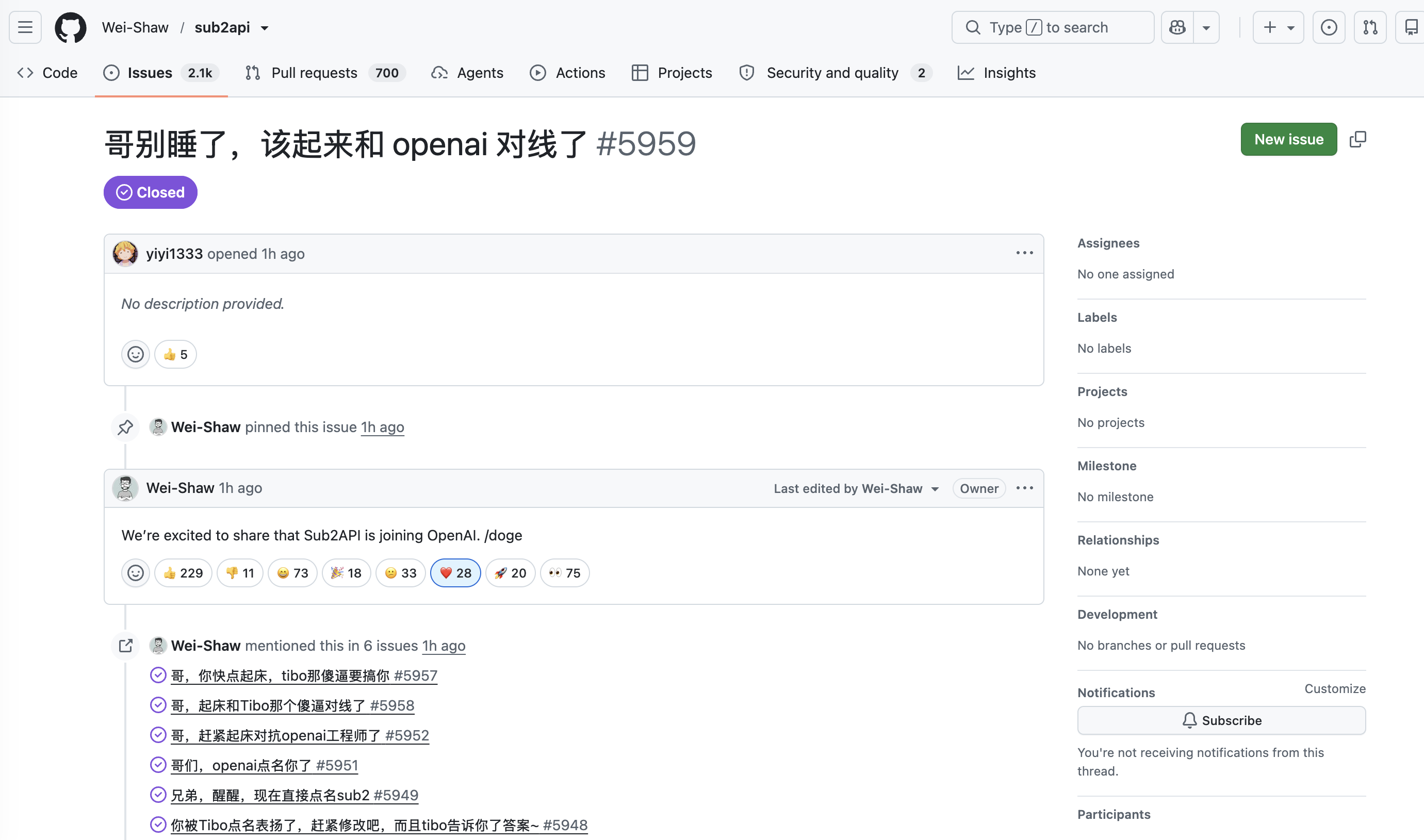Open the Copilot chat icon
1424x840 pixels.
click(x=1177, y=27)
